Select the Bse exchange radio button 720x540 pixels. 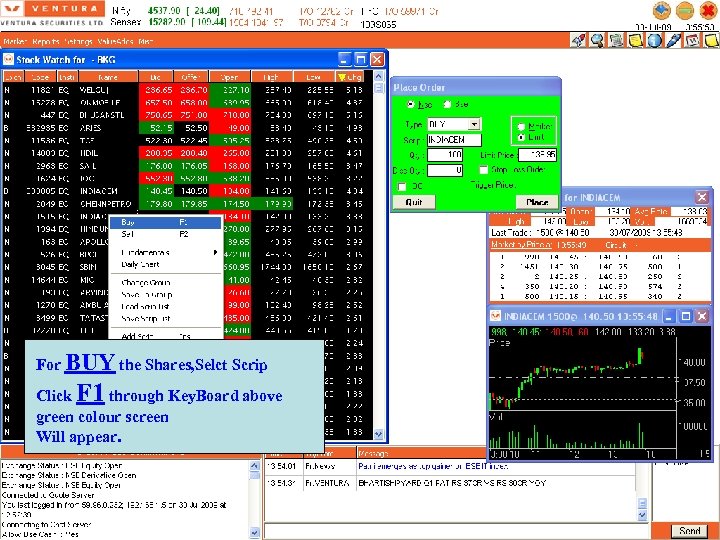[447, 104]
